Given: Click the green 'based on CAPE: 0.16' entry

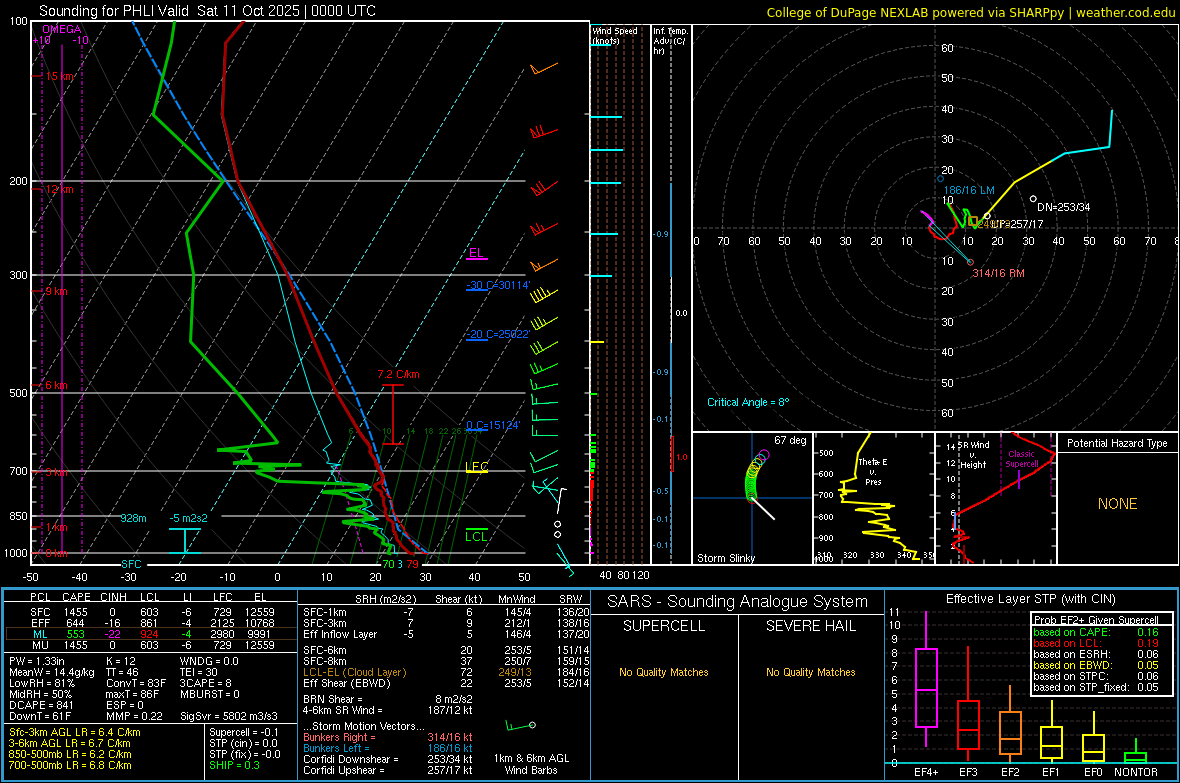Looking at the screenshot, I should coord(1096,632).
